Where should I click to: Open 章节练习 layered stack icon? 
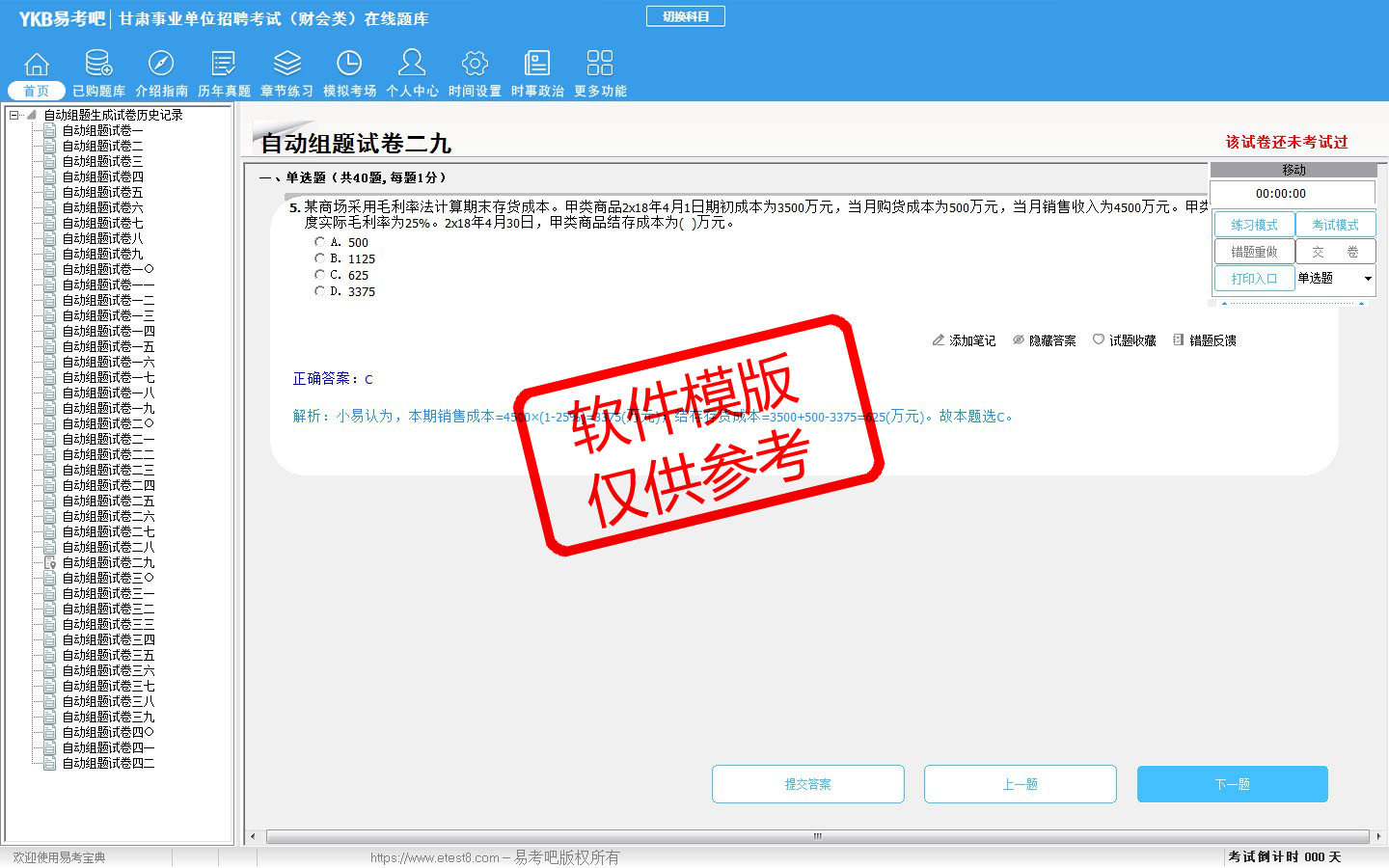click(286, 64)
